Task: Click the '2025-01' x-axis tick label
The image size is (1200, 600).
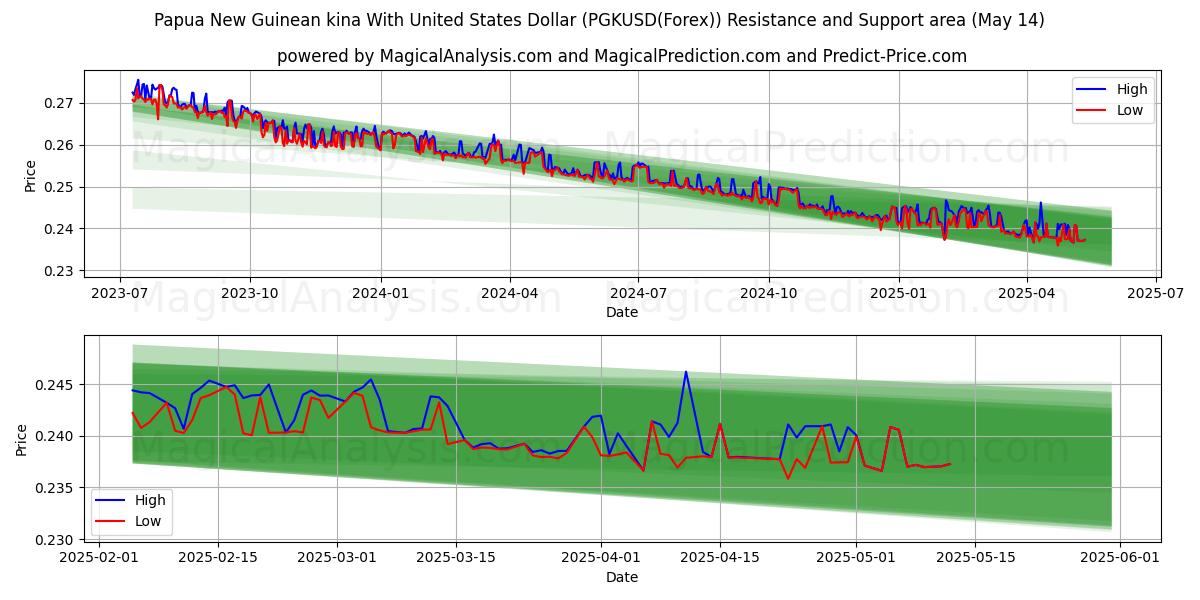Action: pos(898,293)
